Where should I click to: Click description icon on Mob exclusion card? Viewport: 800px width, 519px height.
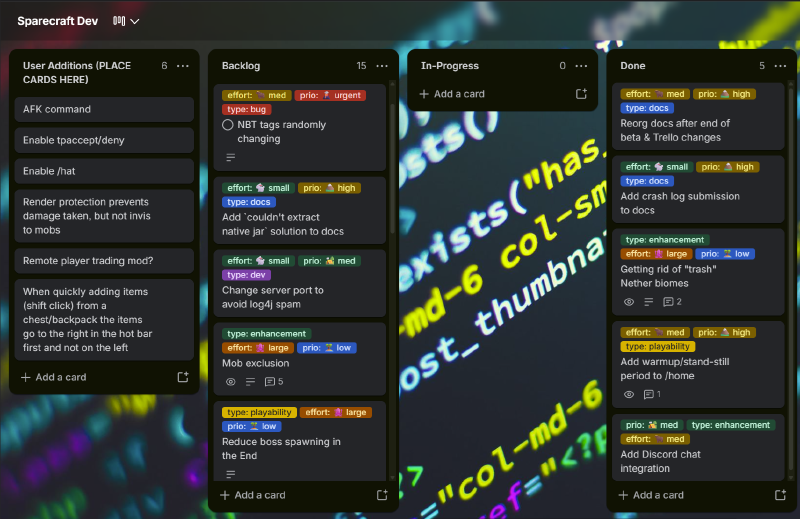point(250,382)
